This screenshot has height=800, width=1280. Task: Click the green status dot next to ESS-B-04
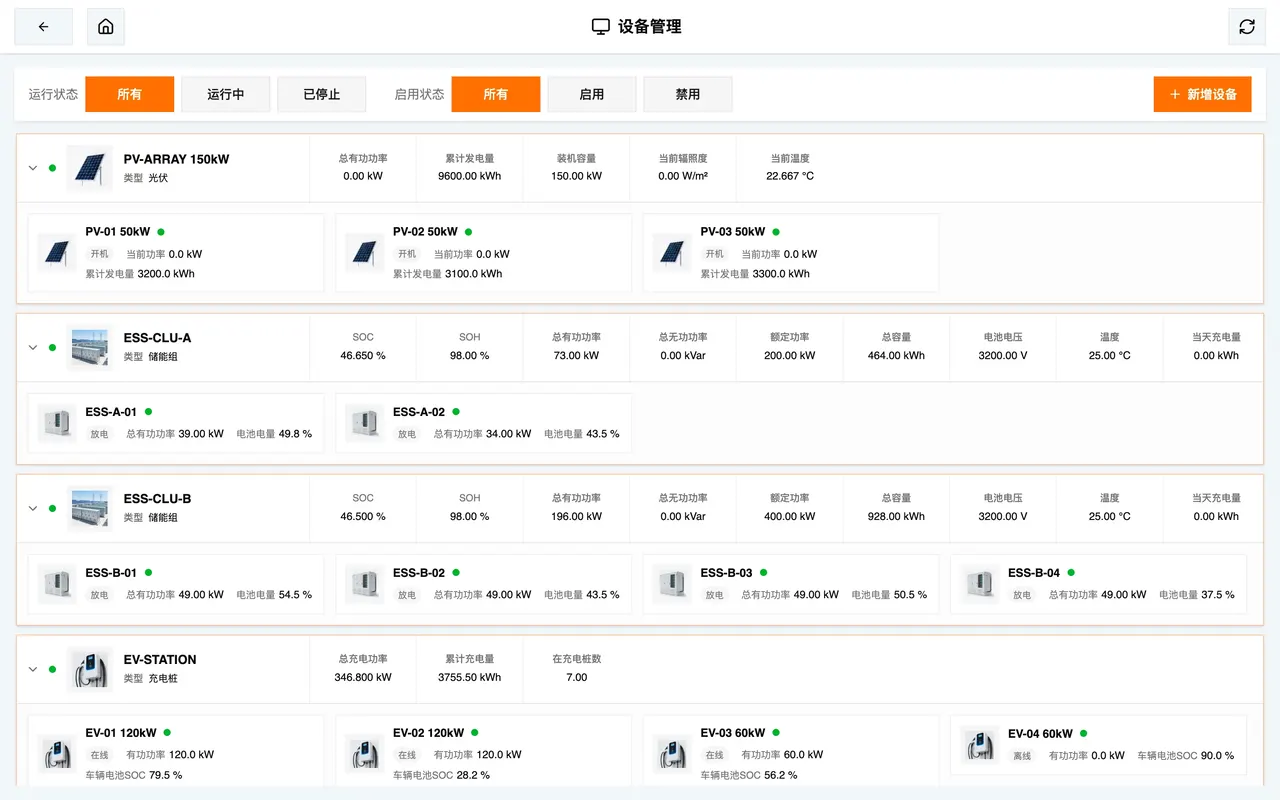(x=1071, y=573)
